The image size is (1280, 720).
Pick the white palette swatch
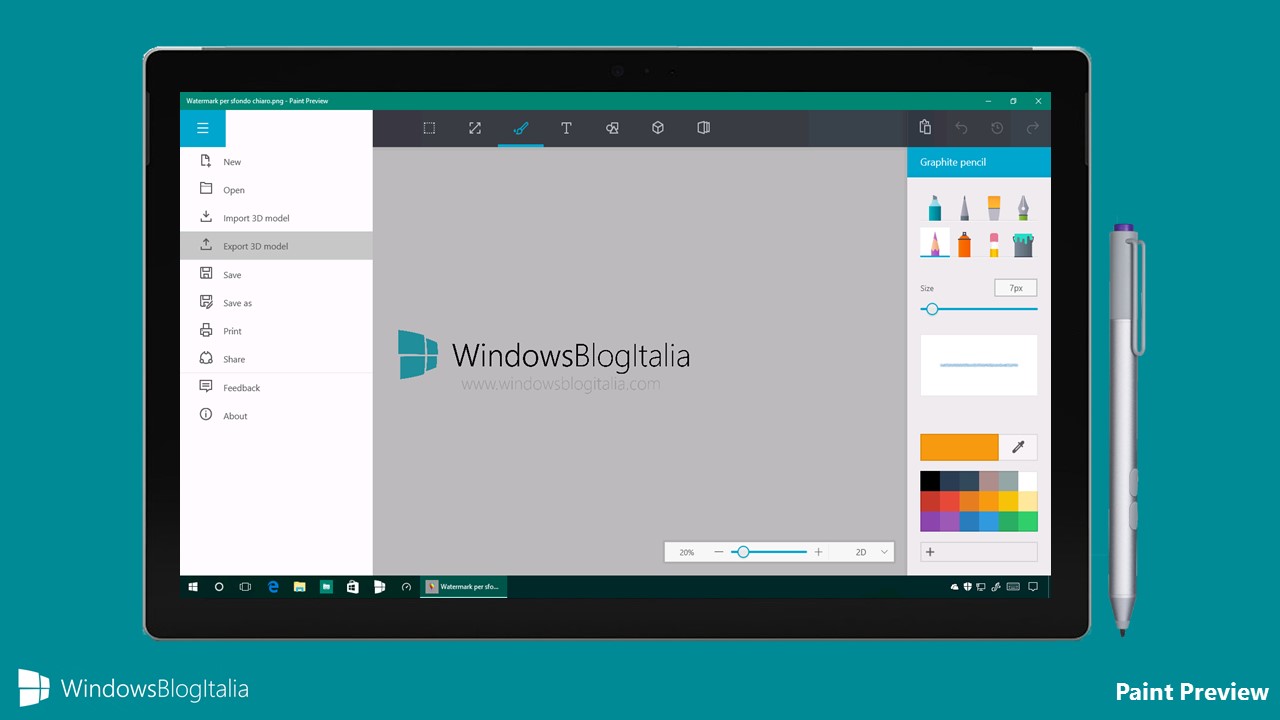click(x=1028, y=481)
